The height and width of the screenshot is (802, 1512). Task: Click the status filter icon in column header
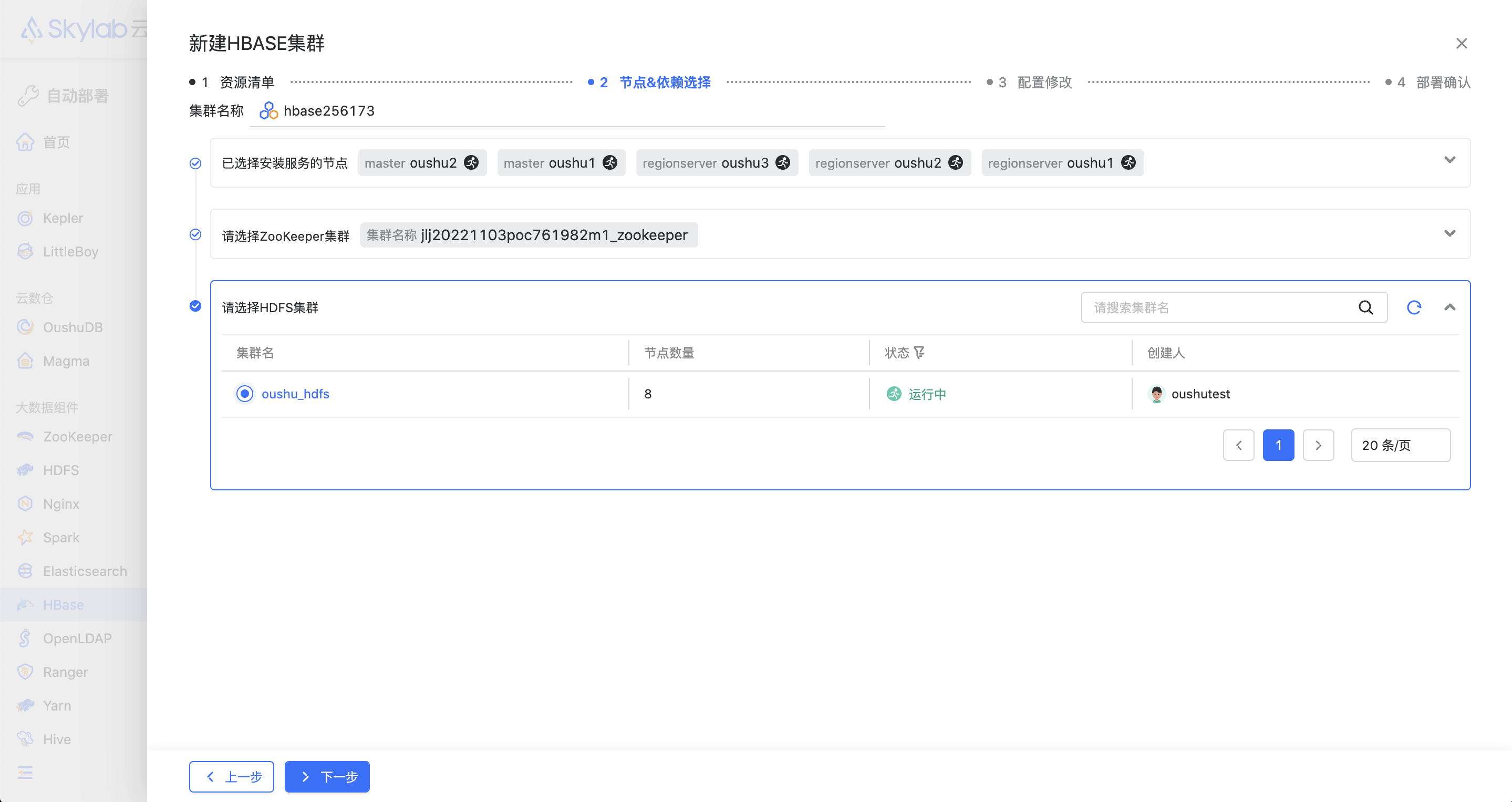[x=919, y=352]
